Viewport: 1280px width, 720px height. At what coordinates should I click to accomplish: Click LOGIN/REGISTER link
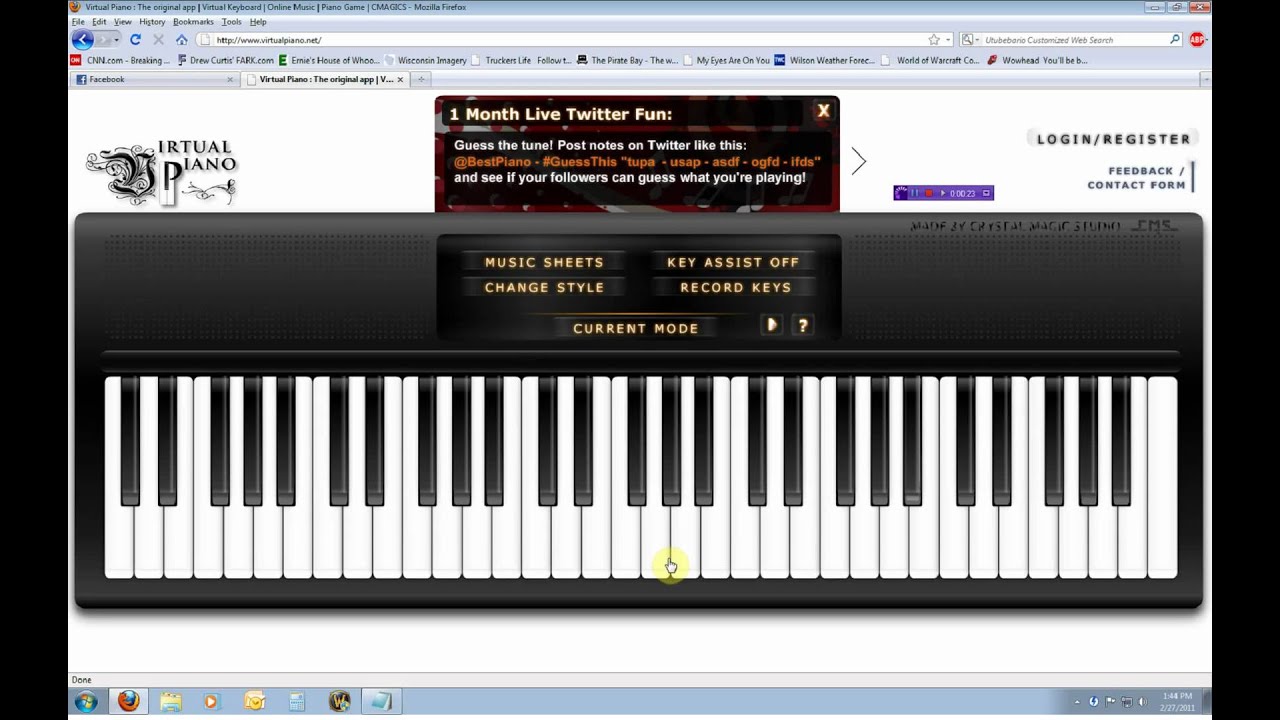(1113, 139)
